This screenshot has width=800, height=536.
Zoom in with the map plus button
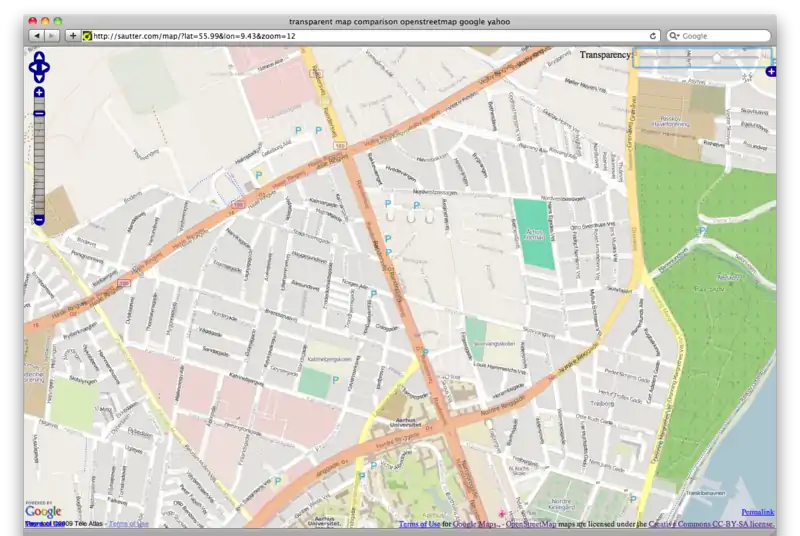(39, 93)
